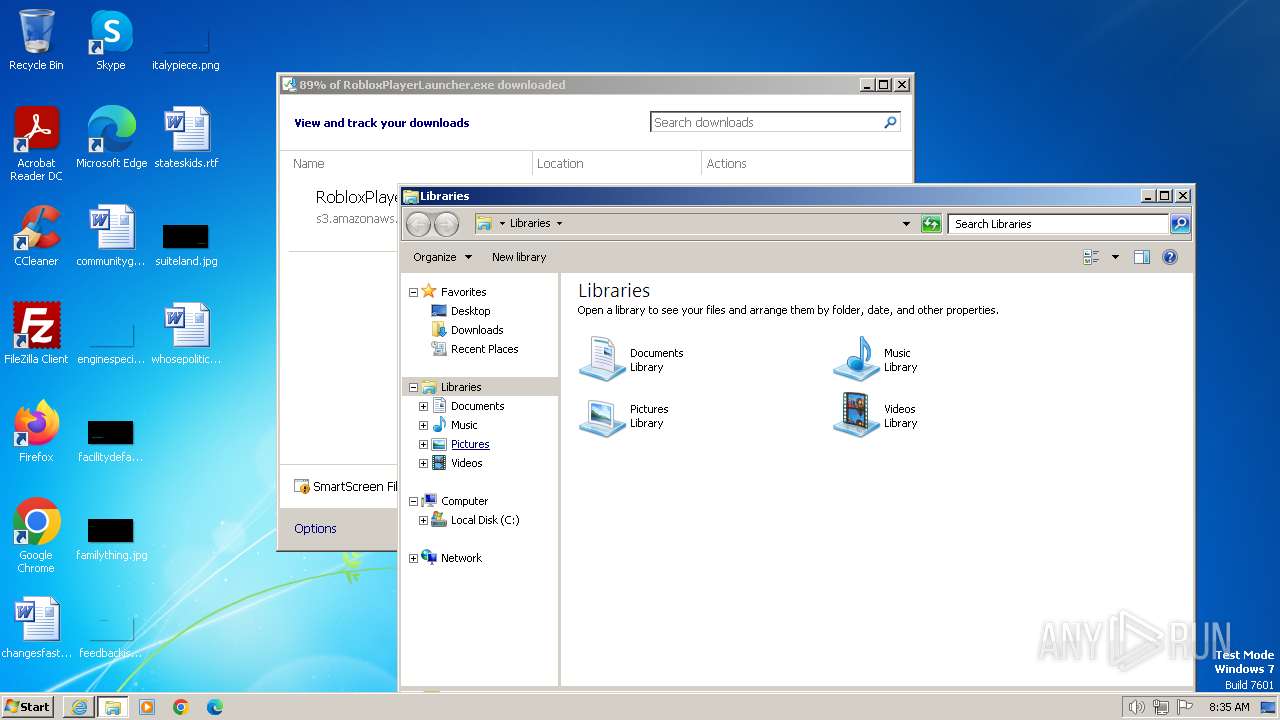This screenshot has width=1280, height=720.
Task: Expand the Videos tree node
Action: (x=424, y=463)
